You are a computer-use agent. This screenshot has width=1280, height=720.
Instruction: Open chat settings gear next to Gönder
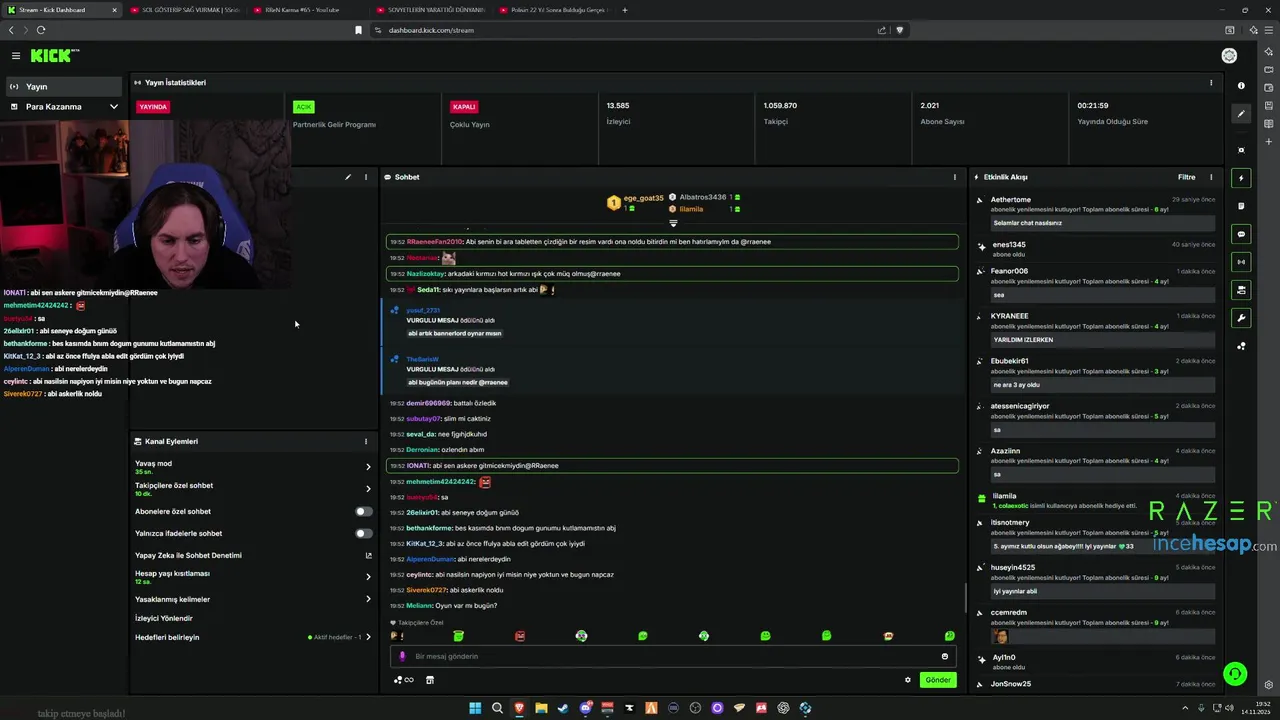[x=908, y=680]
